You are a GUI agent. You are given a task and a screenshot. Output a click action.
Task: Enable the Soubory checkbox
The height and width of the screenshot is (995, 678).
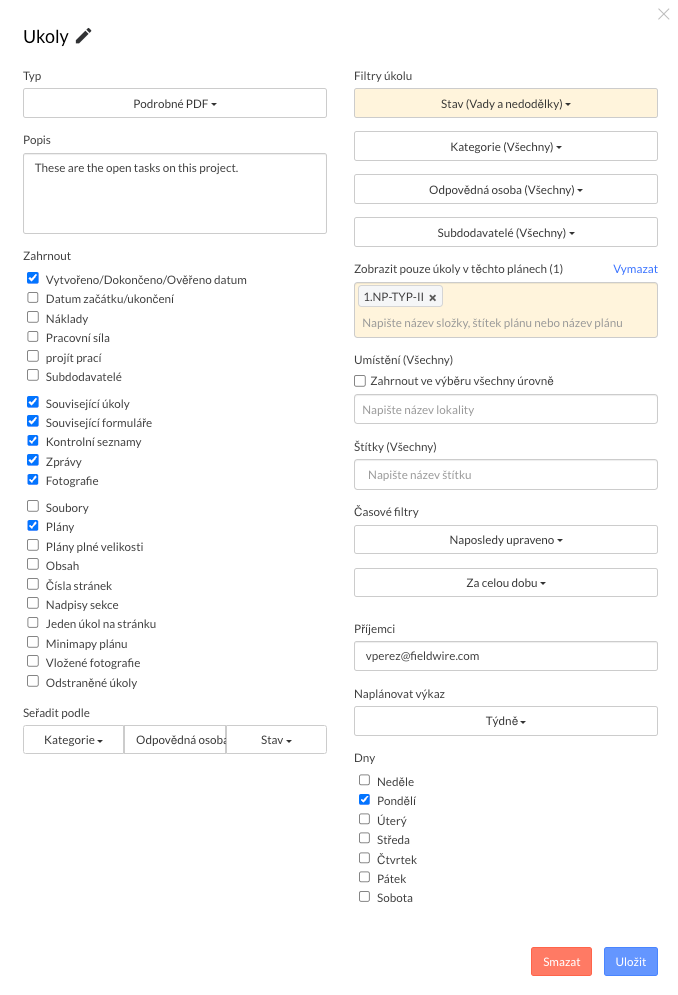pos(32,507)
